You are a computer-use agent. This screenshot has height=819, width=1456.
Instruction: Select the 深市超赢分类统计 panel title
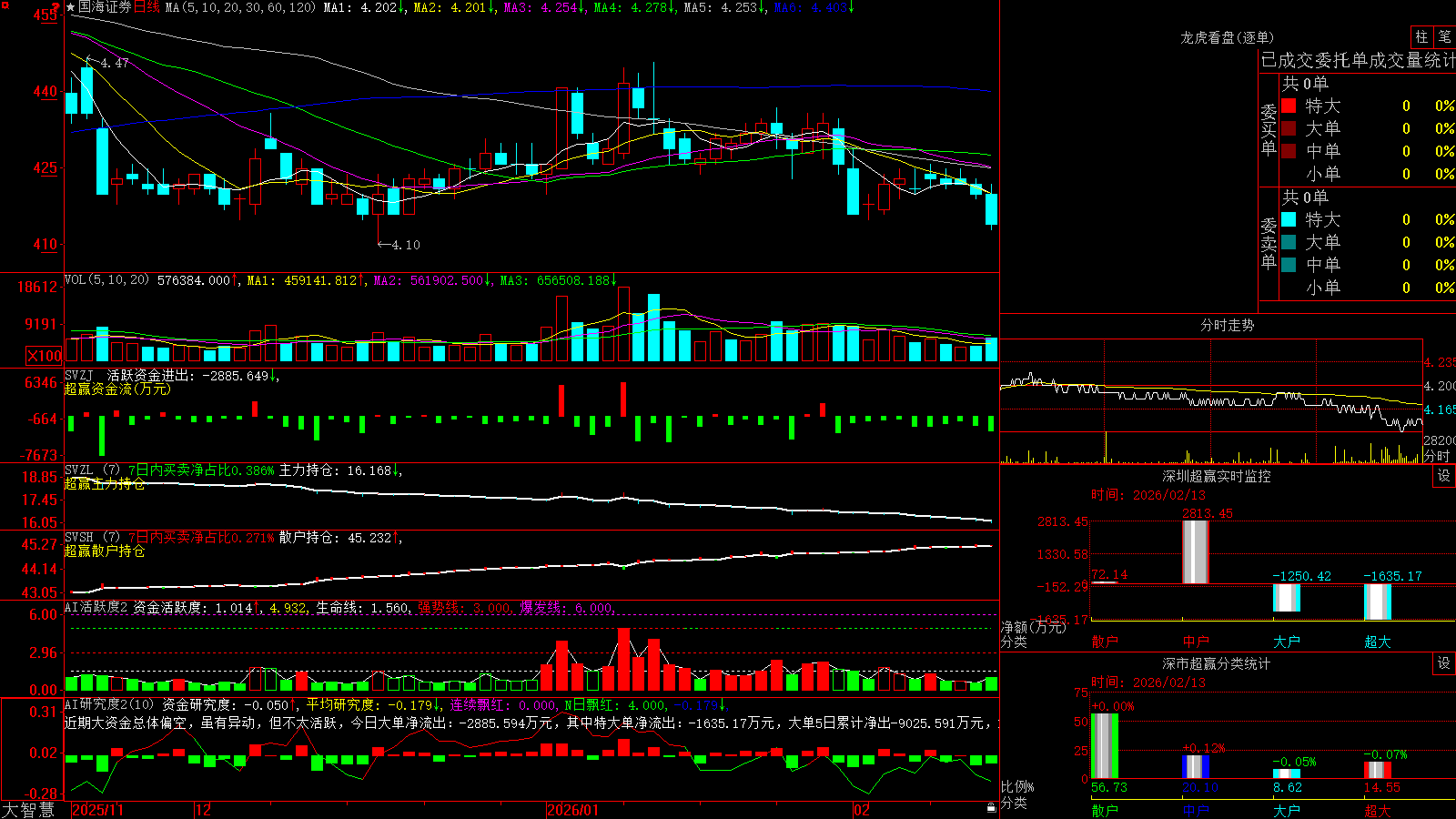[1217, 663]
